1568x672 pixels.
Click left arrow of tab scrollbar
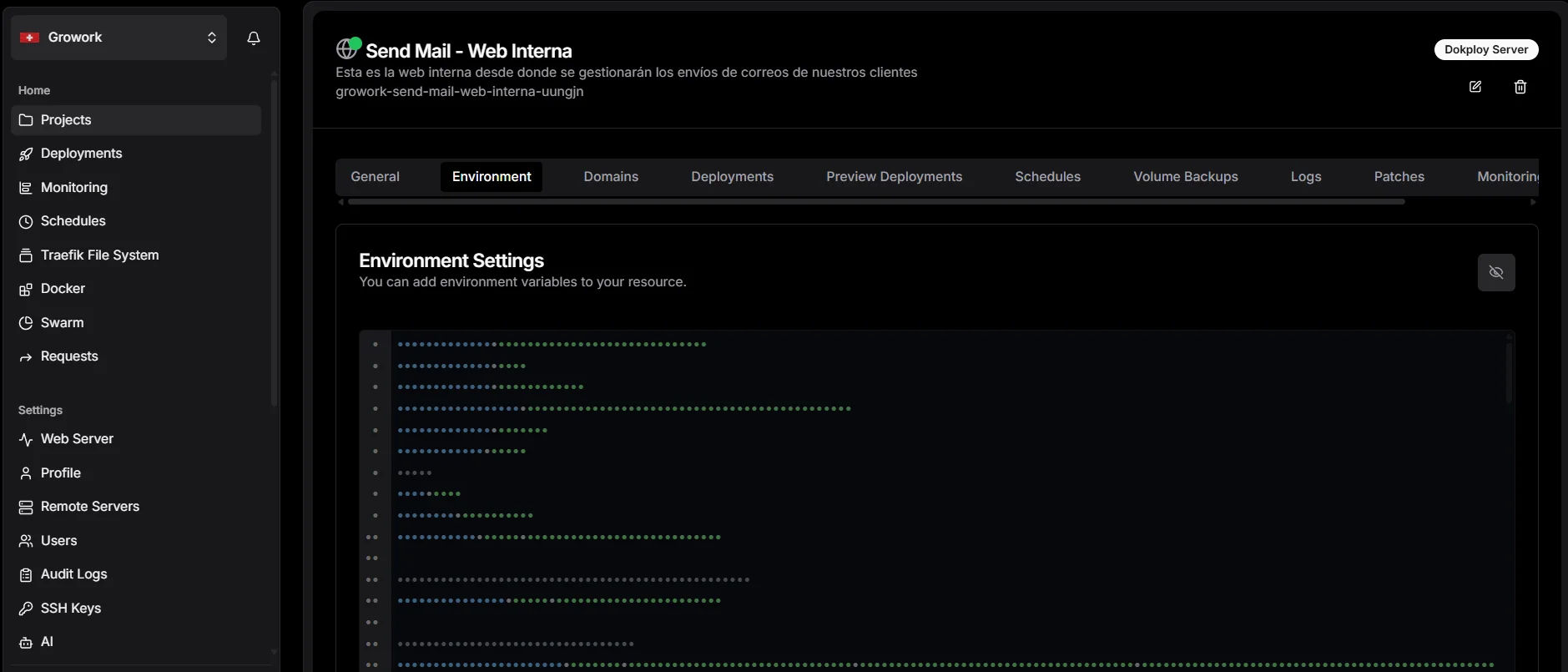tap(340, 202)
